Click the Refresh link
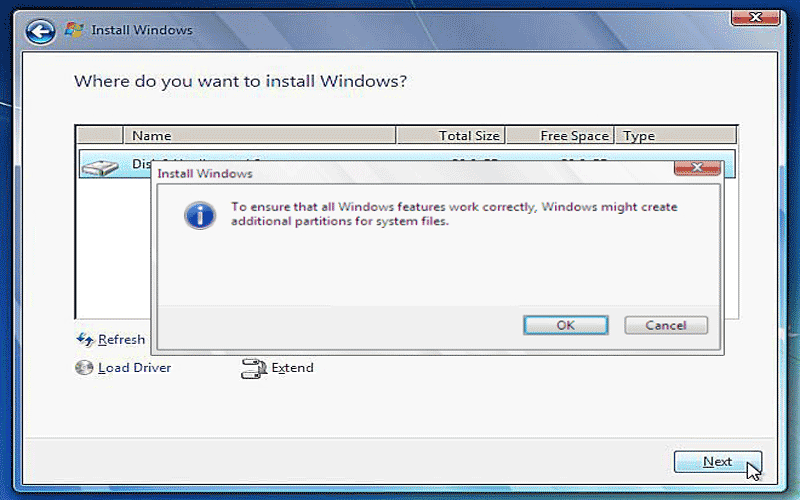Screen dimensions: 800x500 point(121,339)
